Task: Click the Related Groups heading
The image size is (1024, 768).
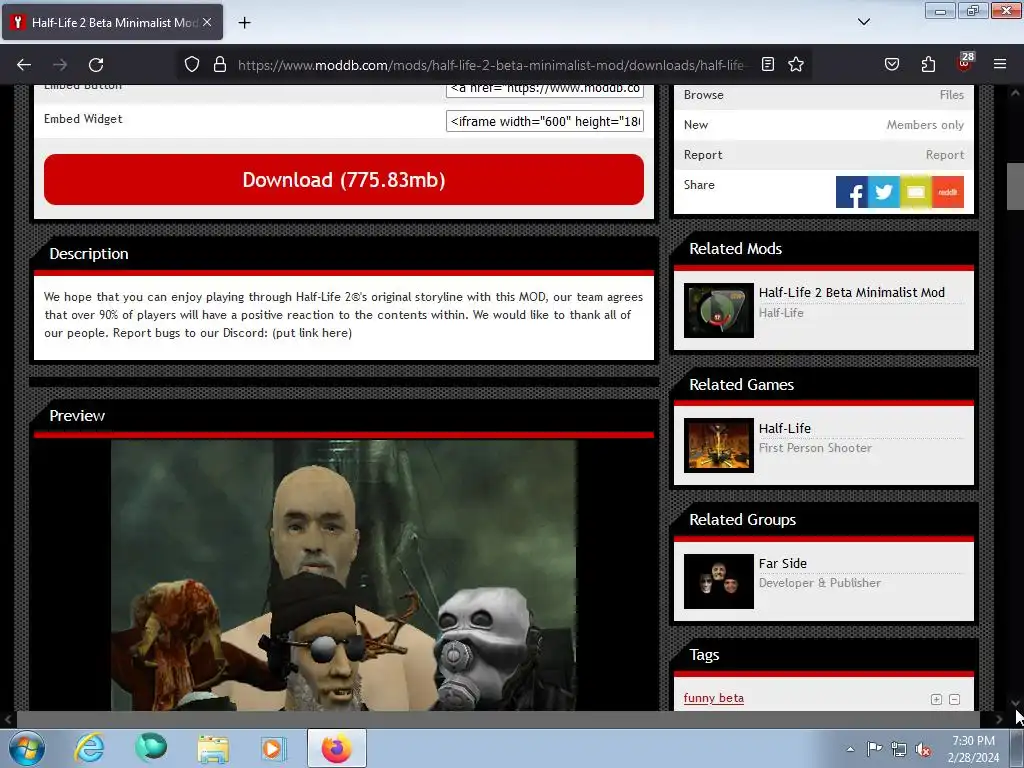Action: click(x=743, y=520)
